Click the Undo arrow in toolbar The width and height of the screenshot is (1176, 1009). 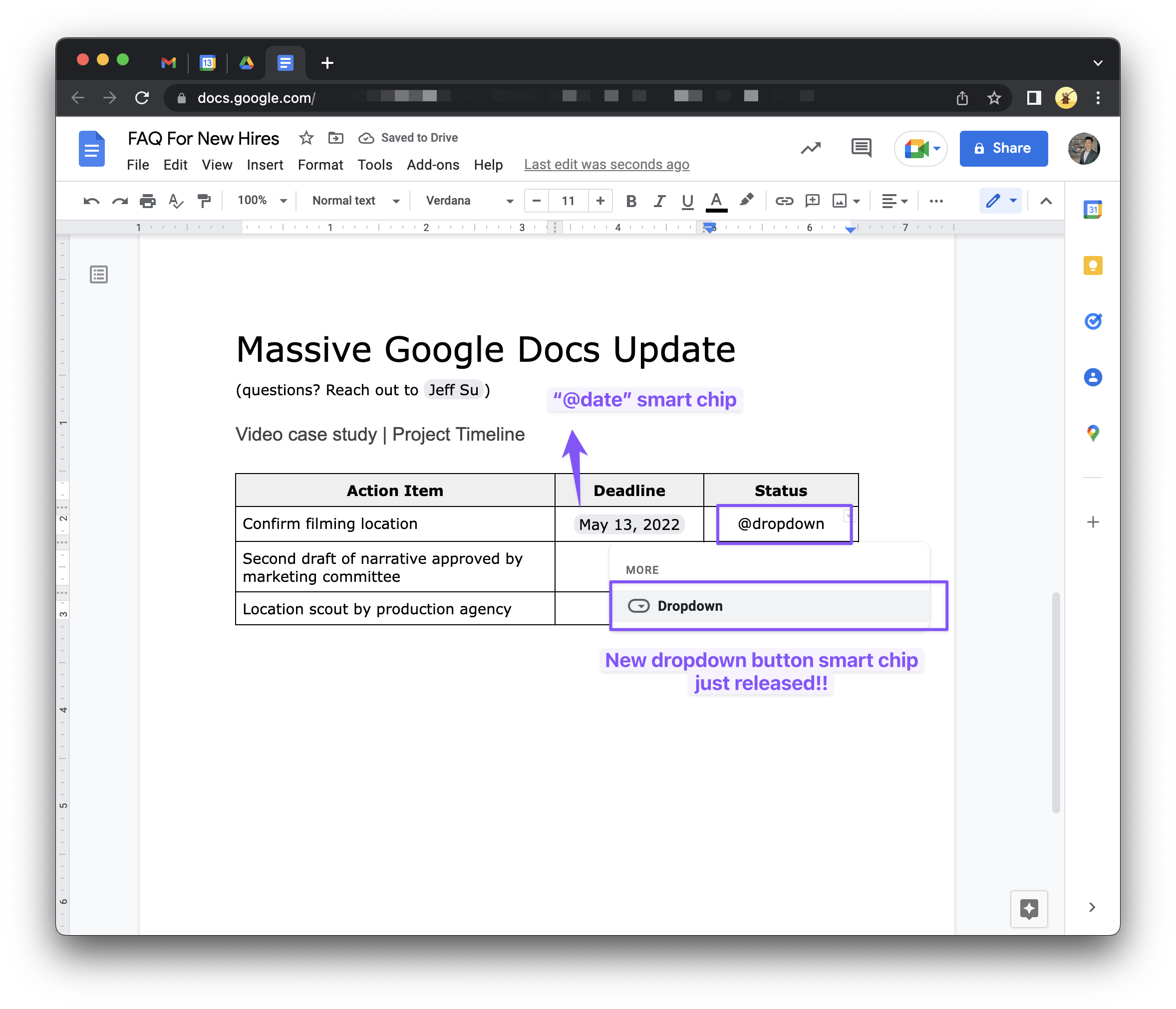click(91, 201)
